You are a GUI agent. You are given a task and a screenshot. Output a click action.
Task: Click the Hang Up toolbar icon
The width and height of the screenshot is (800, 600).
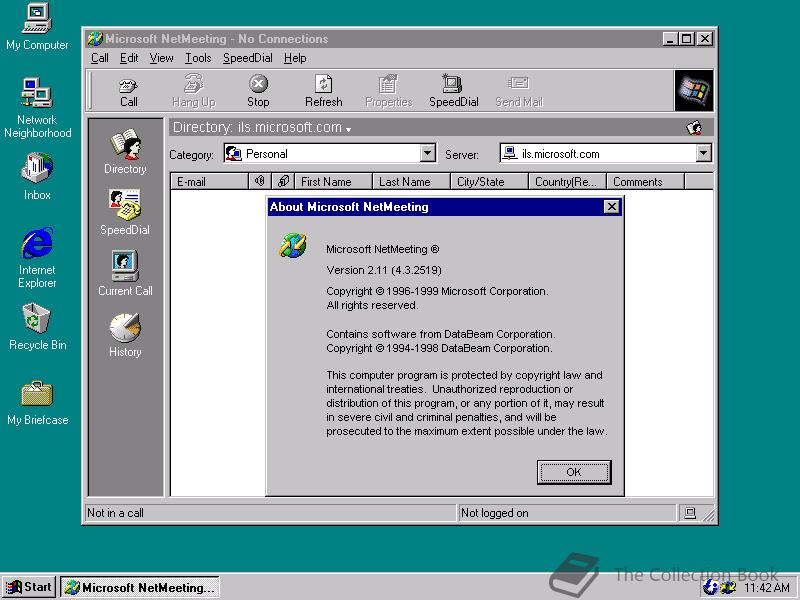[x=194, y=92]
